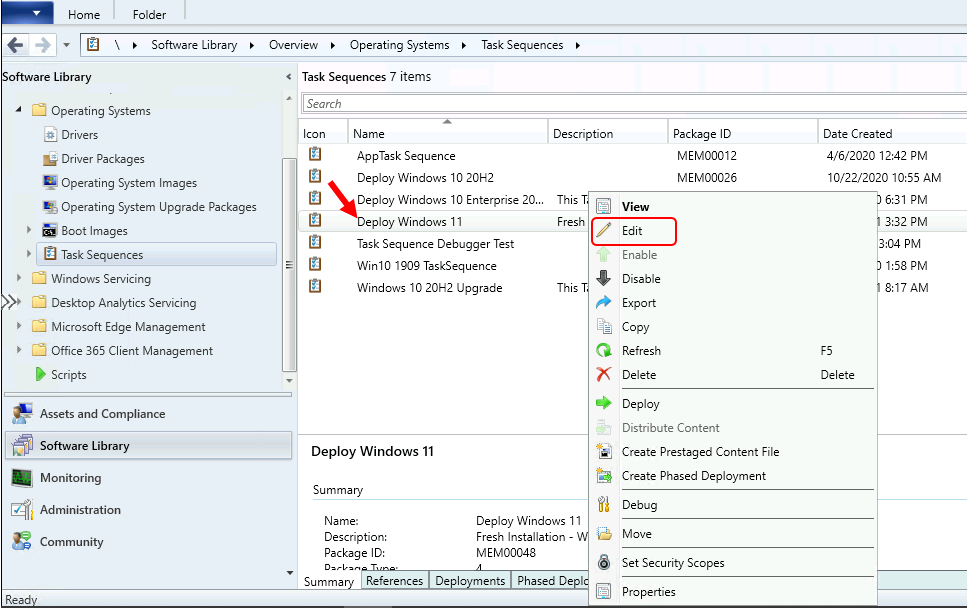Open the blue application menu button
Screen dimensions: 968x610
(28, 12)
